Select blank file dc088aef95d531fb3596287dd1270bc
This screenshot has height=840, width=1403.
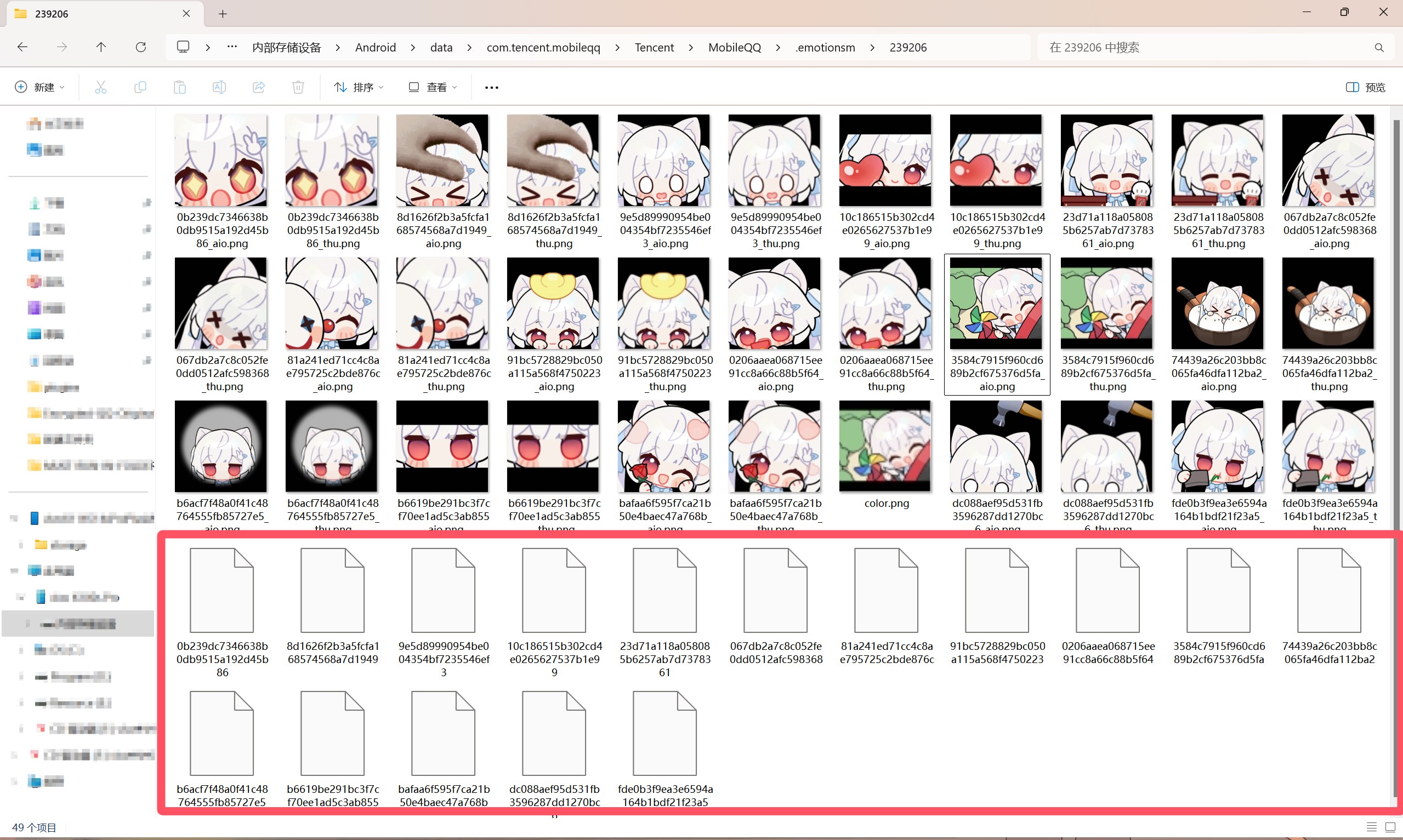pyautogui.click(x=554, y=748)
